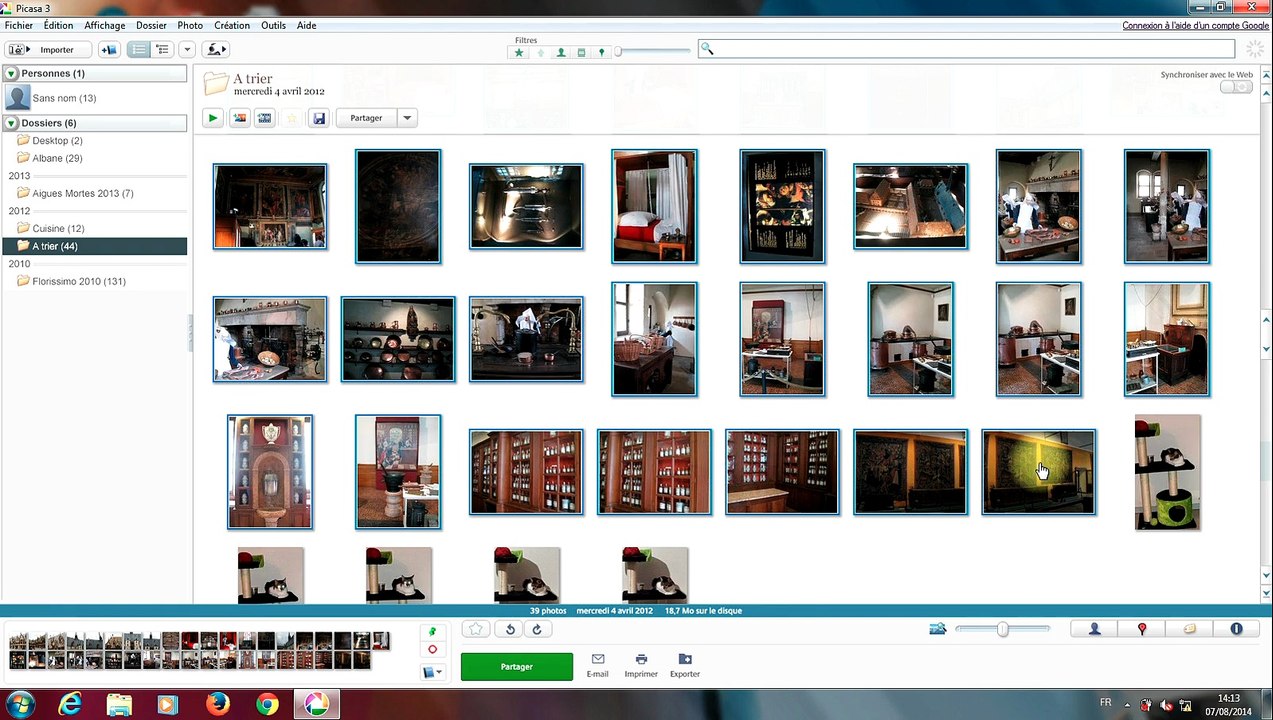Open the Outils menu
This screenshot has width=1273, height=720.
(x=273, y=26)
